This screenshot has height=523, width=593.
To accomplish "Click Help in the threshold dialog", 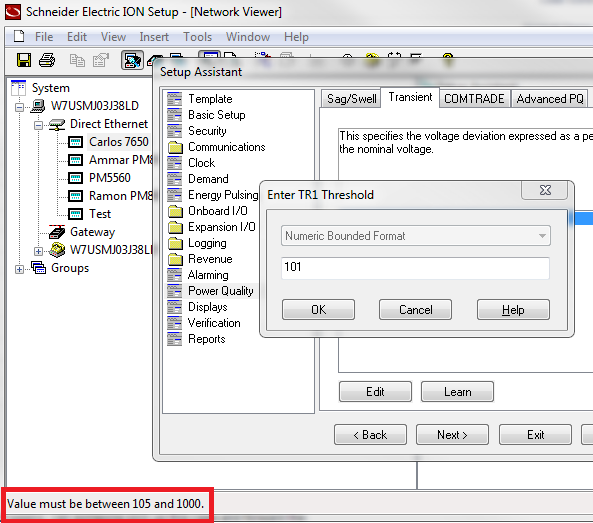I will coord(513,310).
